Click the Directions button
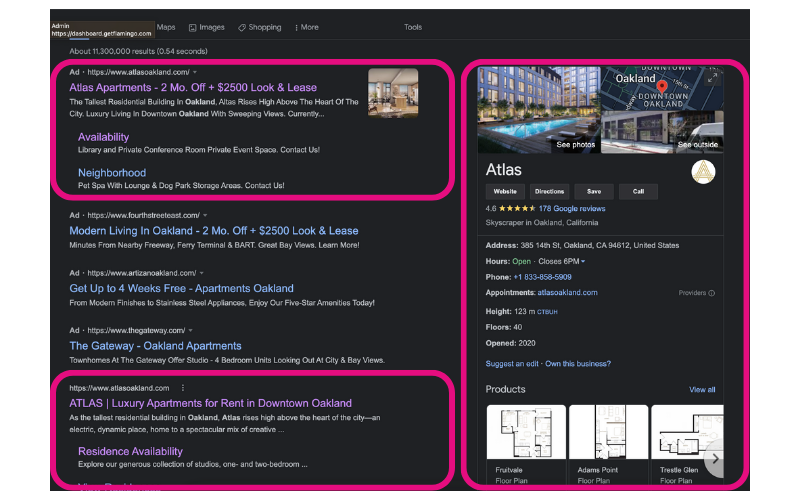The width and height of the screenshot is (800, 500). point(549,191)
